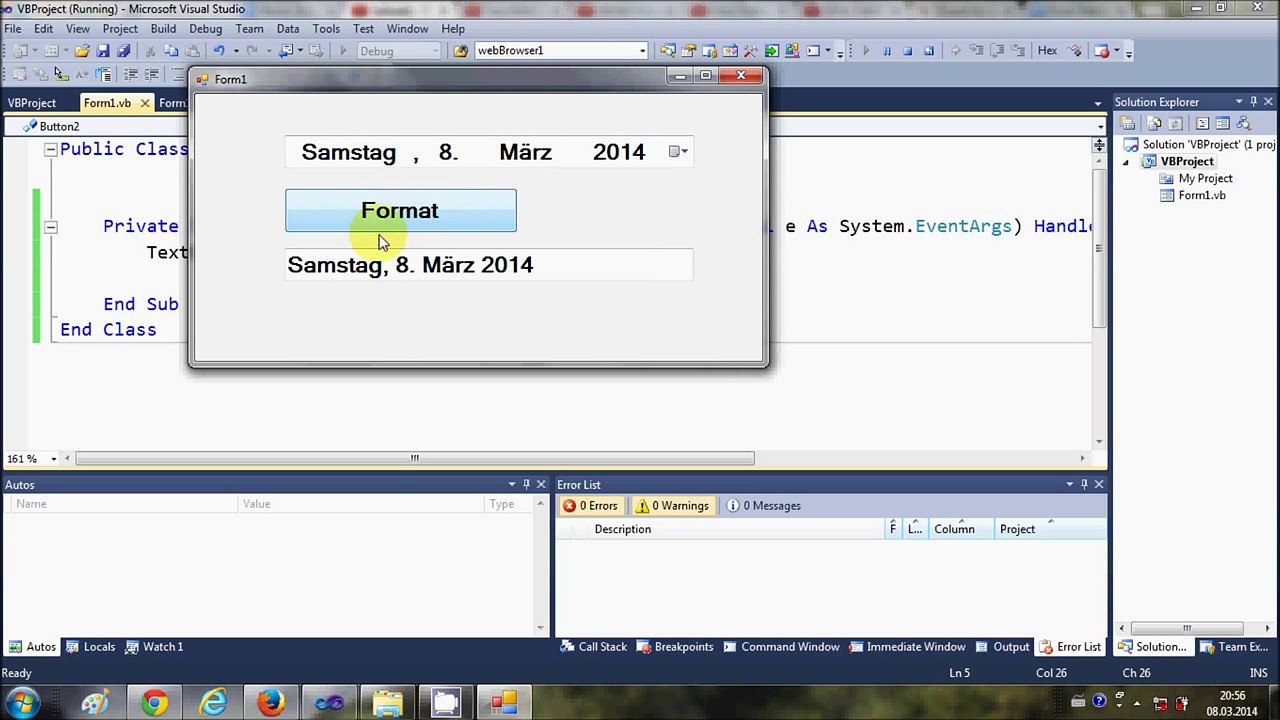Viewport: 1280px width, 720px height.
Task: Collapse the VBProject solution tree node
Action: 1126,162
